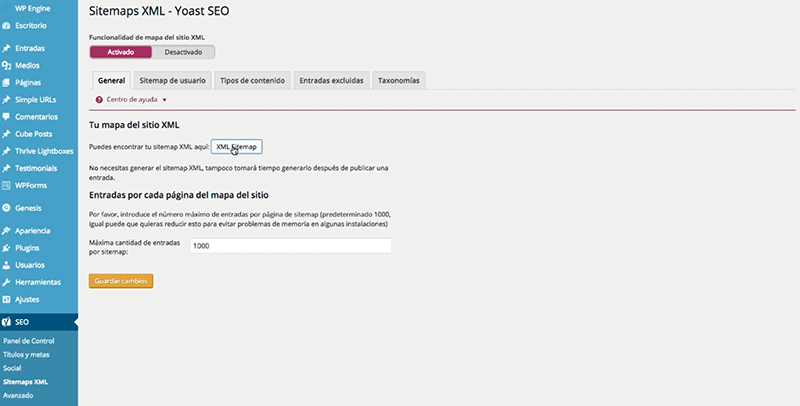Open the Títulos y metas submenu
Screen dimensions: 800x406
pyautogui.click(x=26, y=354)
